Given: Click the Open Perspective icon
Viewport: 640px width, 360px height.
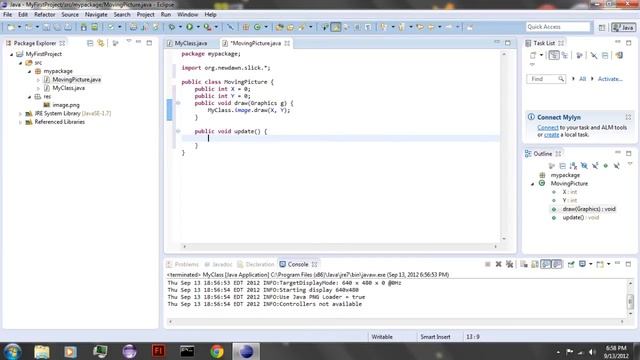Looking at the screenshot, I should (602, 27).
